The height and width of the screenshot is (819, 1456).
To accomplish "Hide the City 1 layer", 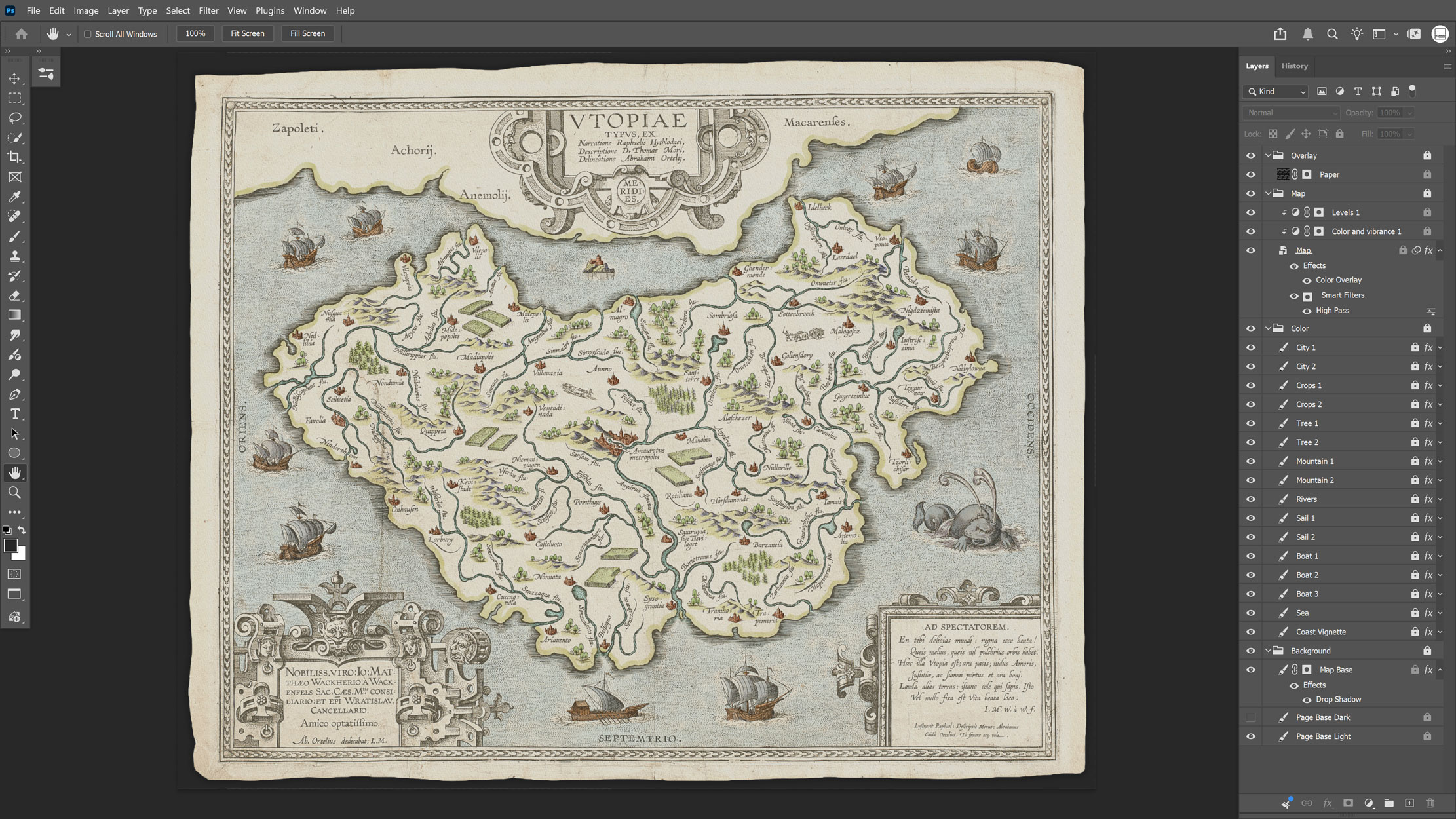I will 1250,348.
